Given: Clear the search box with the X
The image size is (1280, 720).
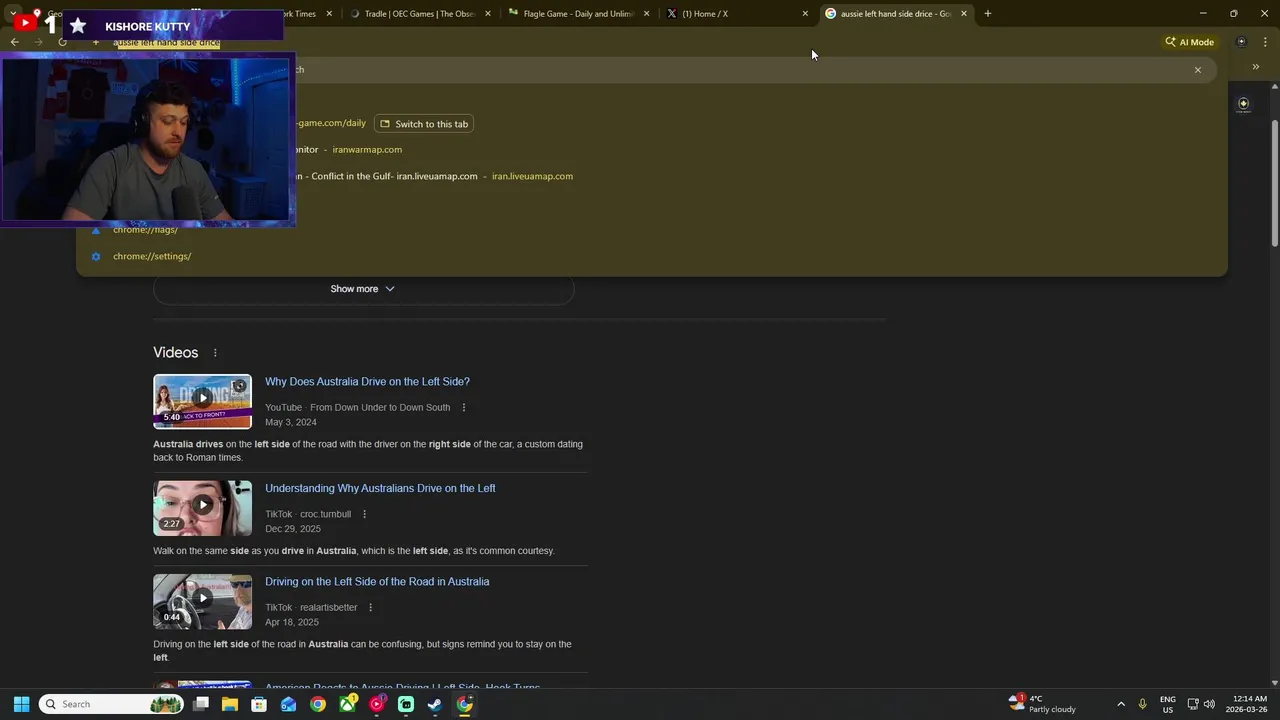Looking at the screenshot, I should click(1197, 70).
